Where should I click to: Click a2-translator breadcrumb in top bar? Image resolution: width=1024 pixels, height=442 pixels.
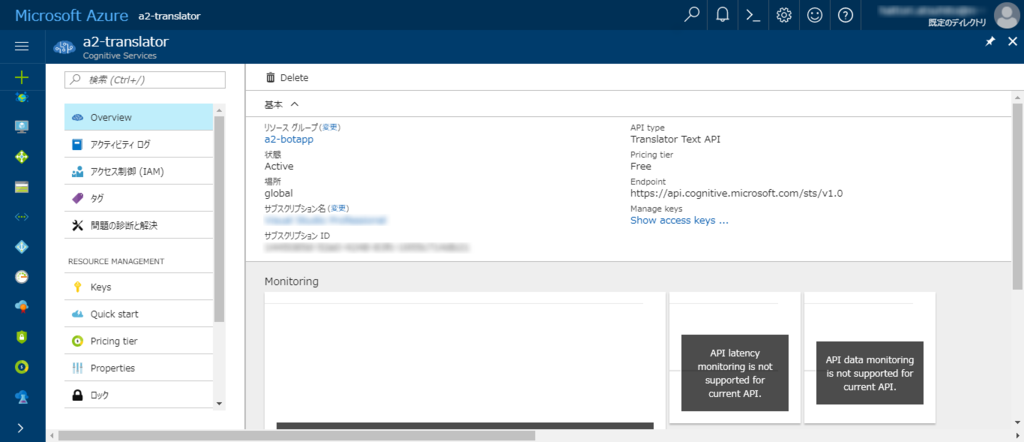[169, 16]
